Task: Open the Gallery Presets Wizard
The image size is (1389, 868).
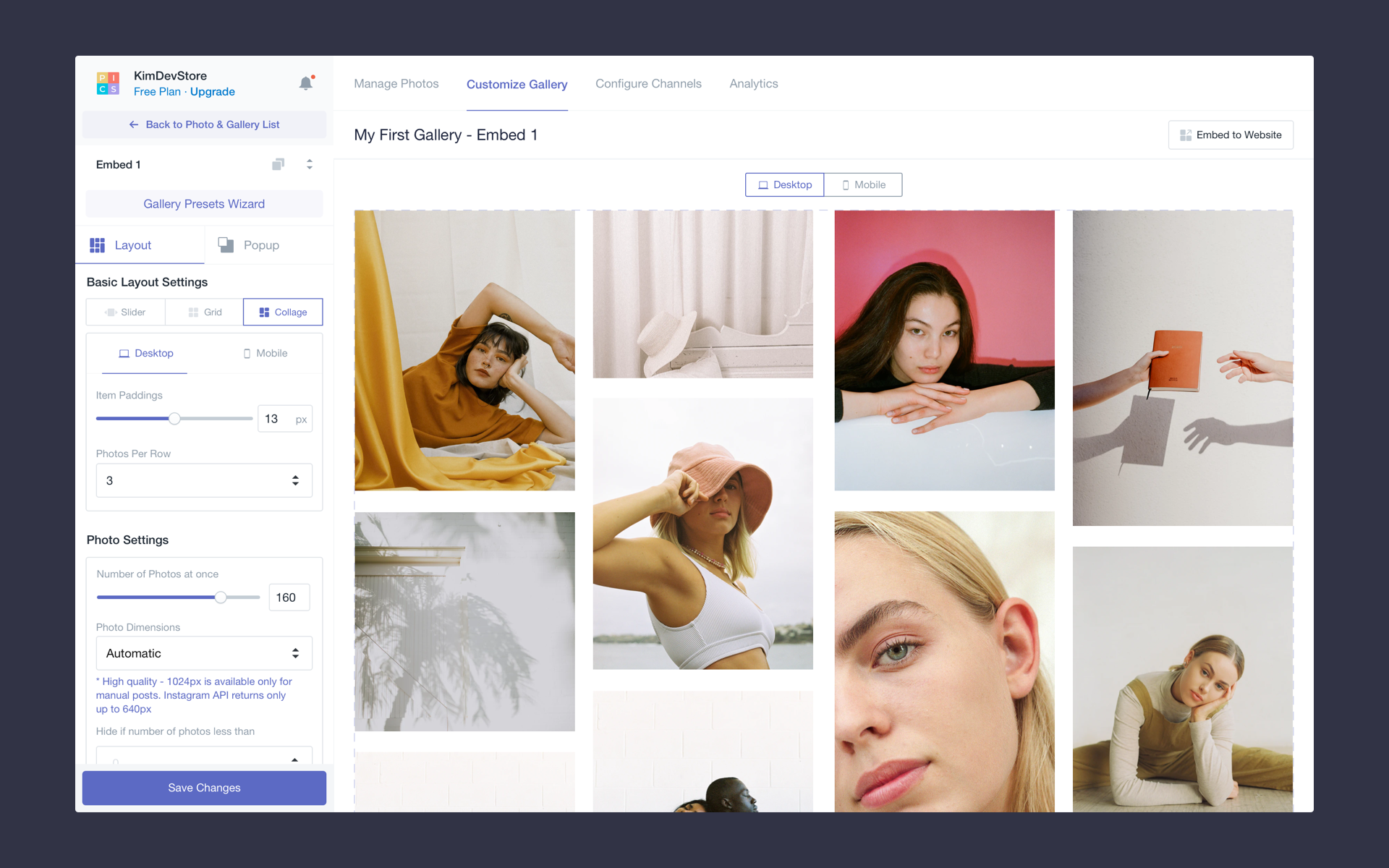Action: (x=204, y=204)
